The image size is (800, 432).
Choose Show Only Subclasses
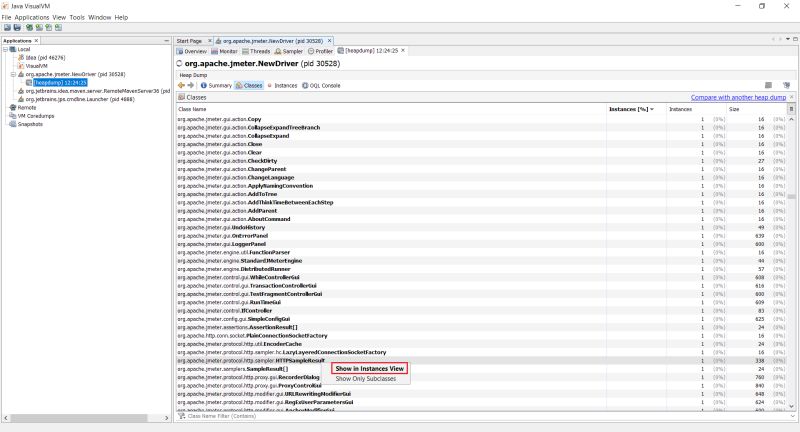pos(365,378)
